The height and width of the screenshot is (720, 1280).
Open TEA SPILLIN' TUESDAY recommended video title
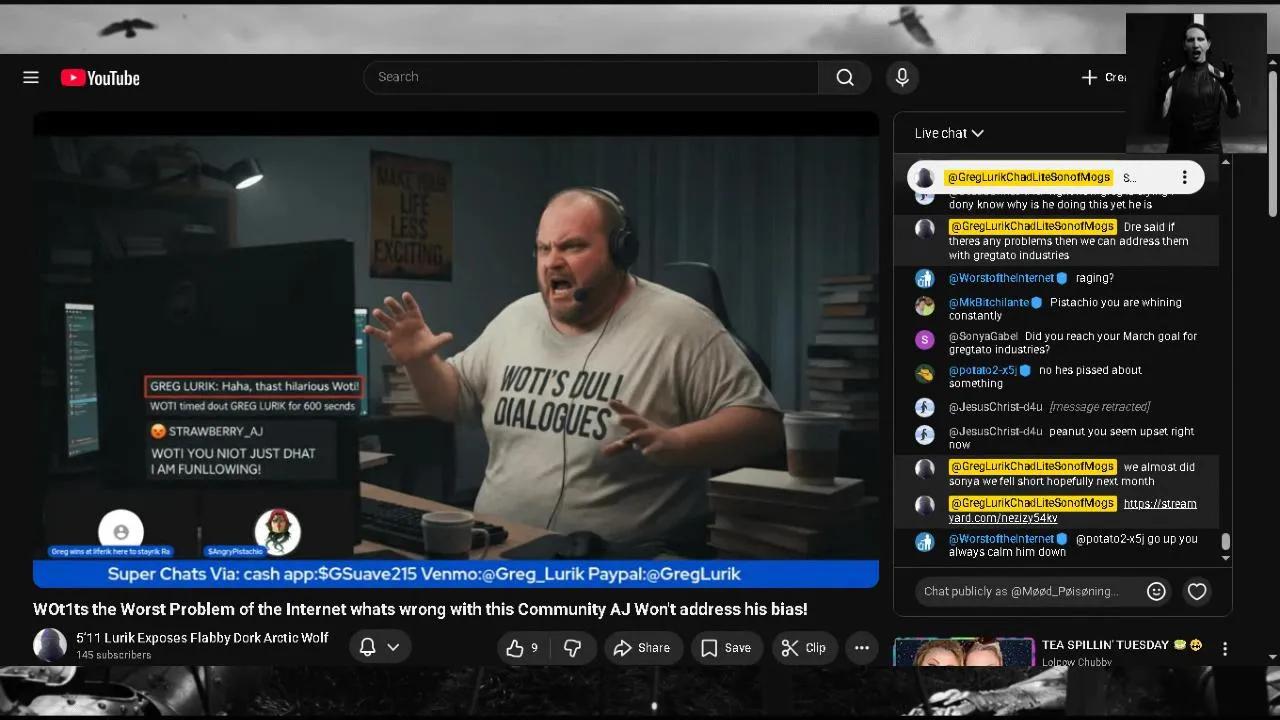coord(1121,645)
